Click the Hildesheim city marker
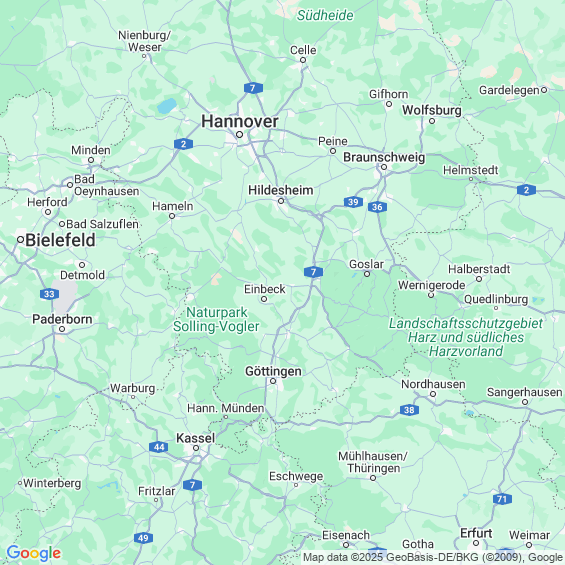Image resolution: width=565 pixels, height=565 pixels. pos(281,201)
